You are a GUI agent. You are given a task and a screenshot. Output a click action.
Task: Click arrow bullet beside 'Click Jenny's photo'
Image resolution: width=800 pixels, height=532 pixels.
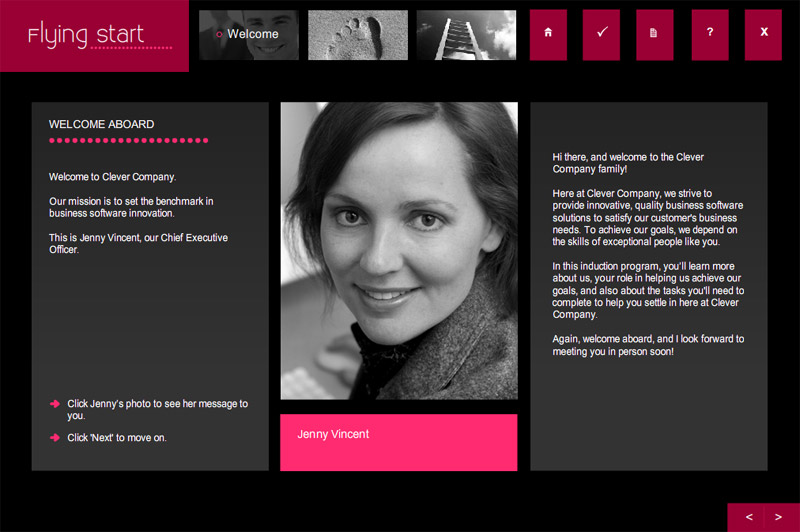coord(55,404)
